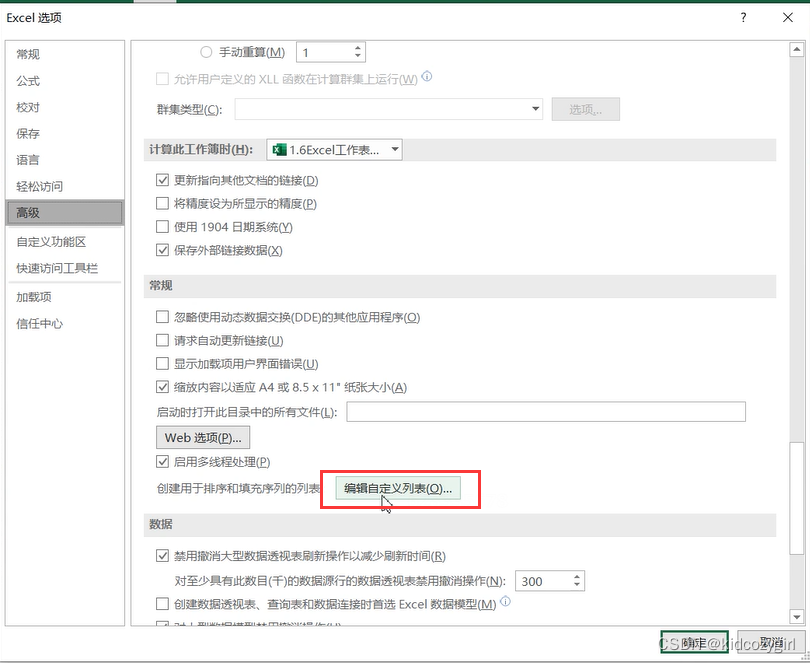Open the 轻松访问 options category
The width and height of the screenshot is (810, 663).
pyautogui.click(x=65, y=186)
